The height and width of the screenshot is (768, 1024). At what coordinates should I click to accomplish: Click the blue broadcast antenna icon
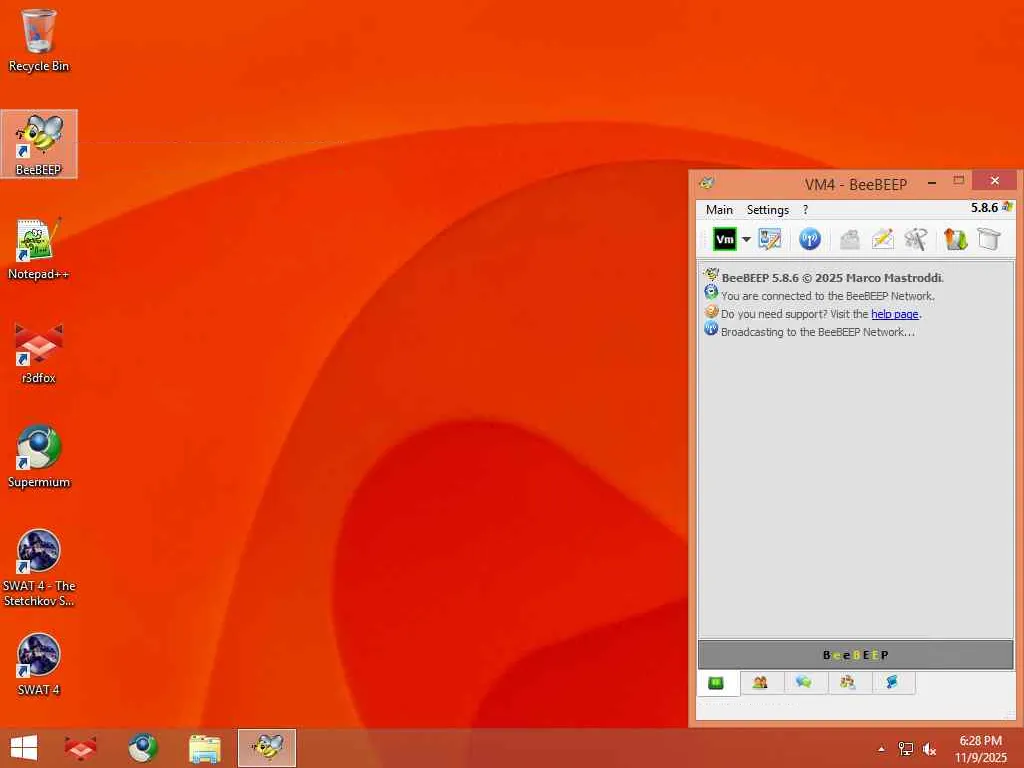pos(809,239)
